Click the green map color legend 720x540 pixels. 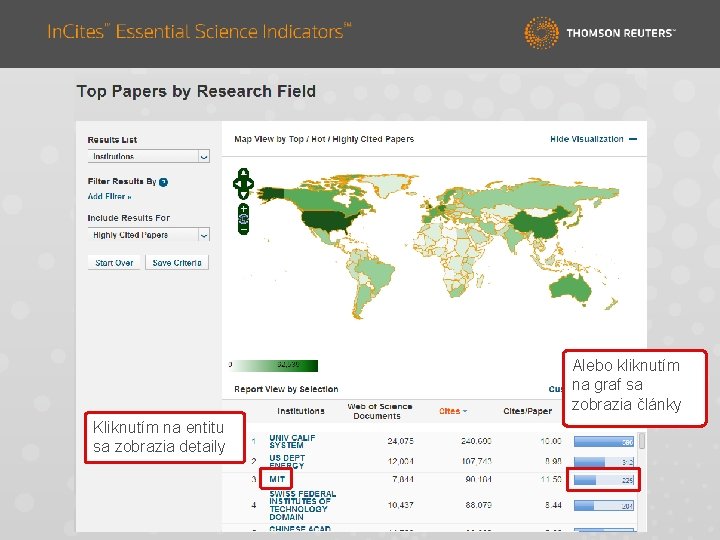tap(276, 366)
